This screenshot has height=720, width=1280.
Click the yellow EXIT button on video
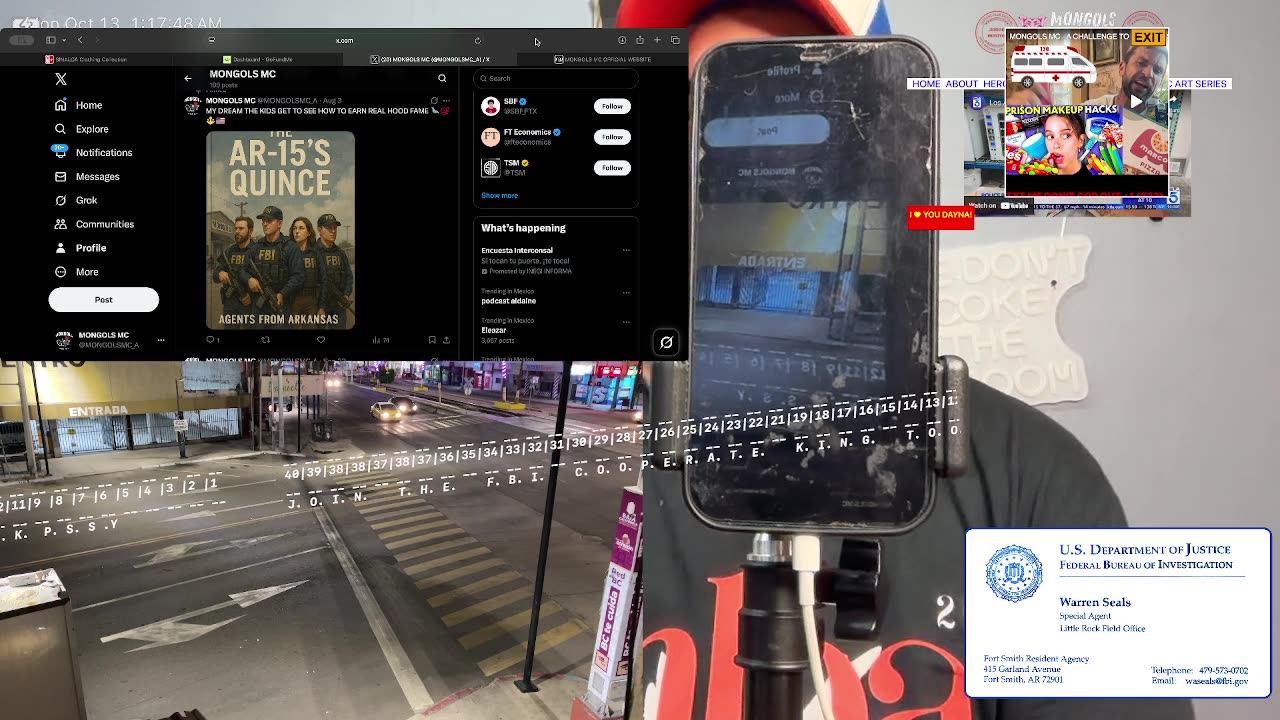pos(1148,38)
